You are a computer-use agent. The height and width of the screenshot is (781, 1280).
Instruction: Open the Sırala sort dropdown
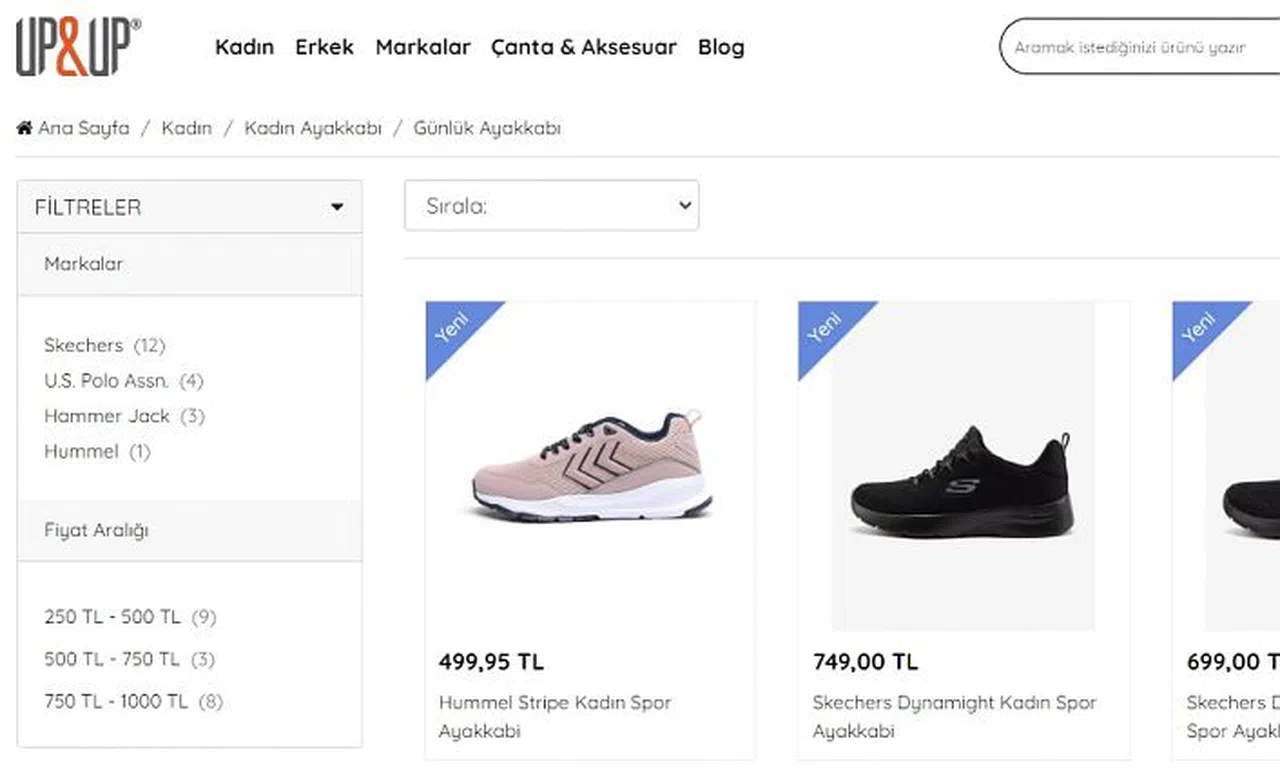click(x=551, y=206)
